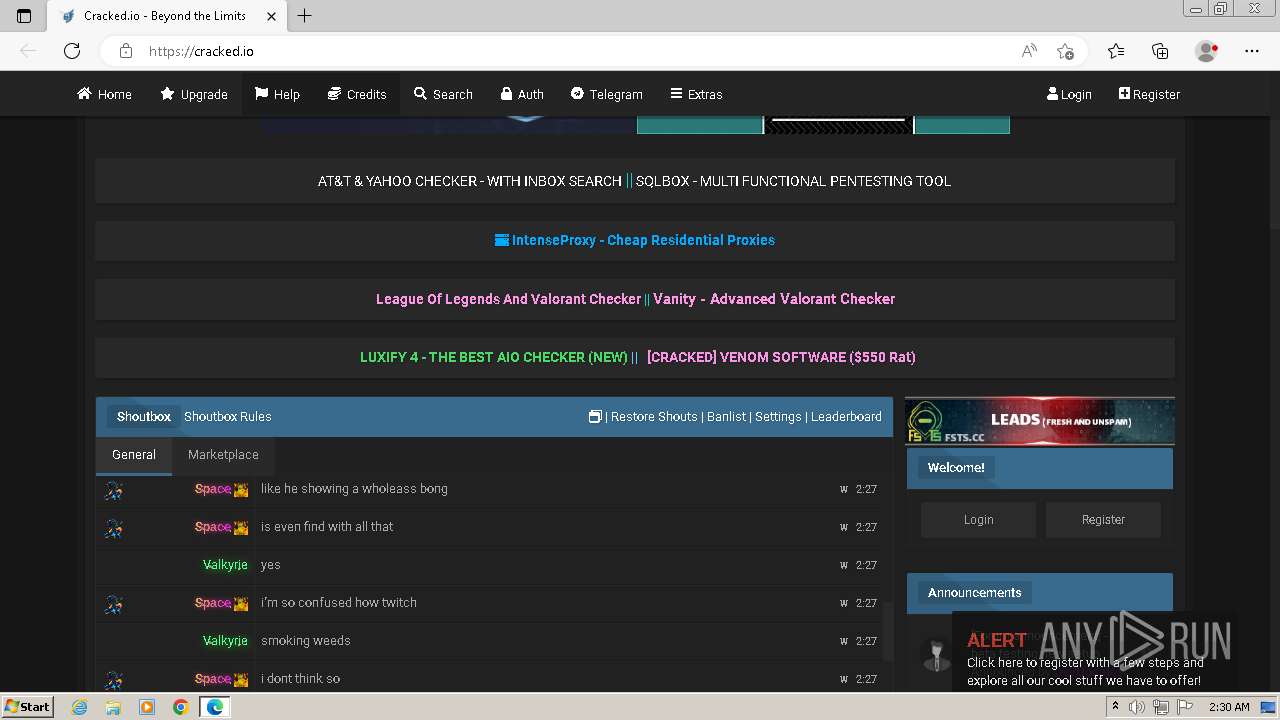1280x720 pixels.
Task: Click the Read aloud icon
Action: (x=1029, y=51)
